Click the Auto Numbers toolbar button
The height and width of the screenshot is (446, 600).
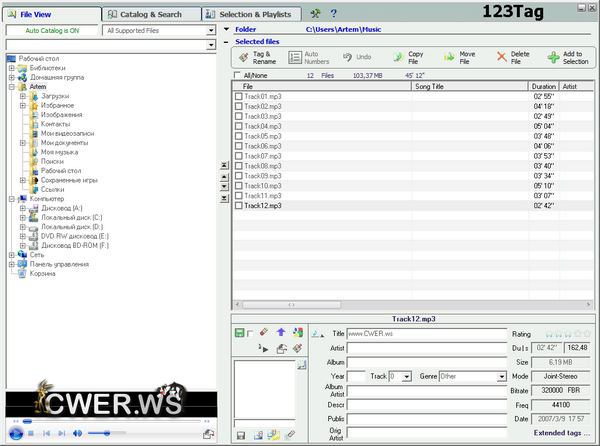[309, 57]
